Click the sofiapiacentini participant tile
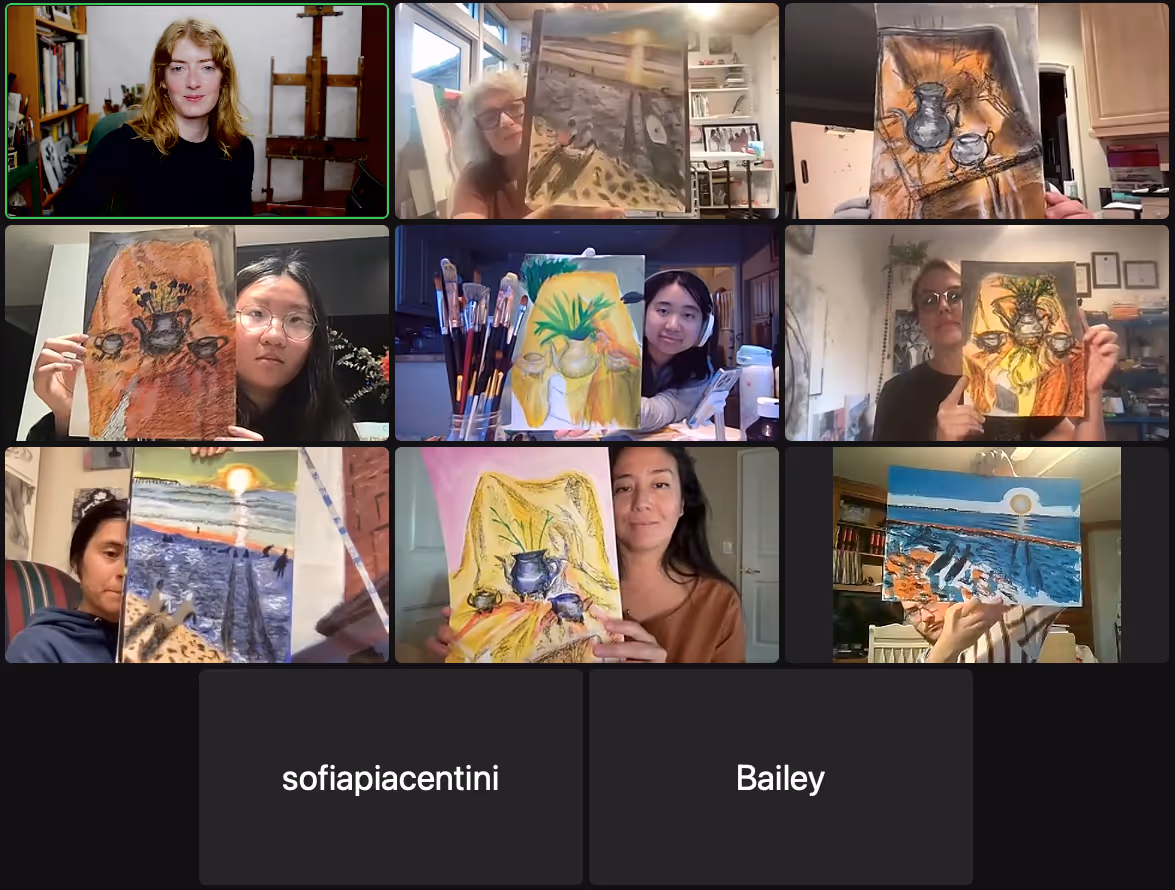This screenshot has height=890, width=1175. pyautogui.click(x=390, y=778)
